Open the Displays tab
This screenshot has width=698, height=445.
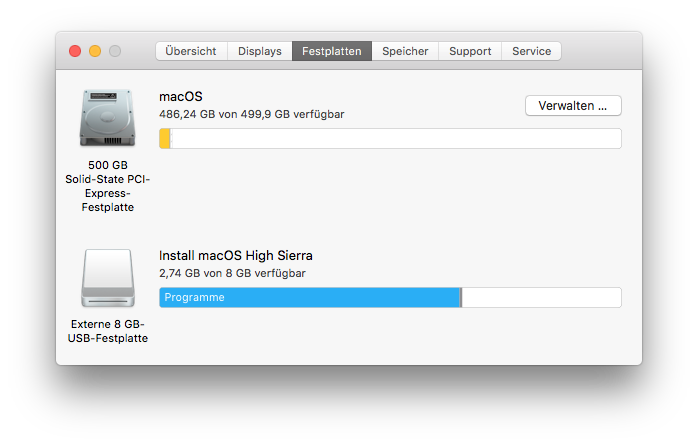(260, 51)
